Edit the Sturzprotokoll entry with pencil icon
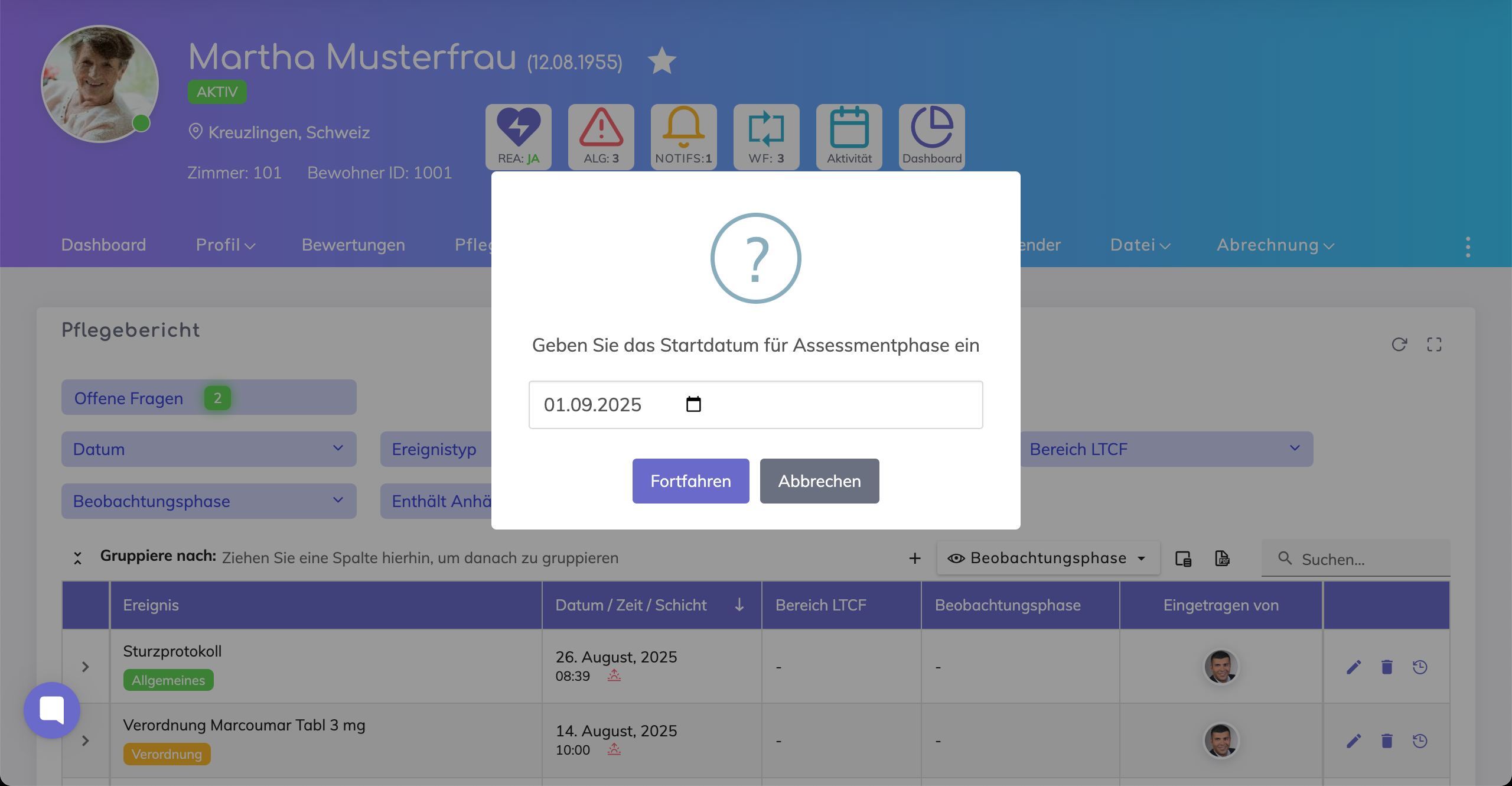This screenshot has height=786, width=1512. pyautogui.click(x=1353, y=667)
